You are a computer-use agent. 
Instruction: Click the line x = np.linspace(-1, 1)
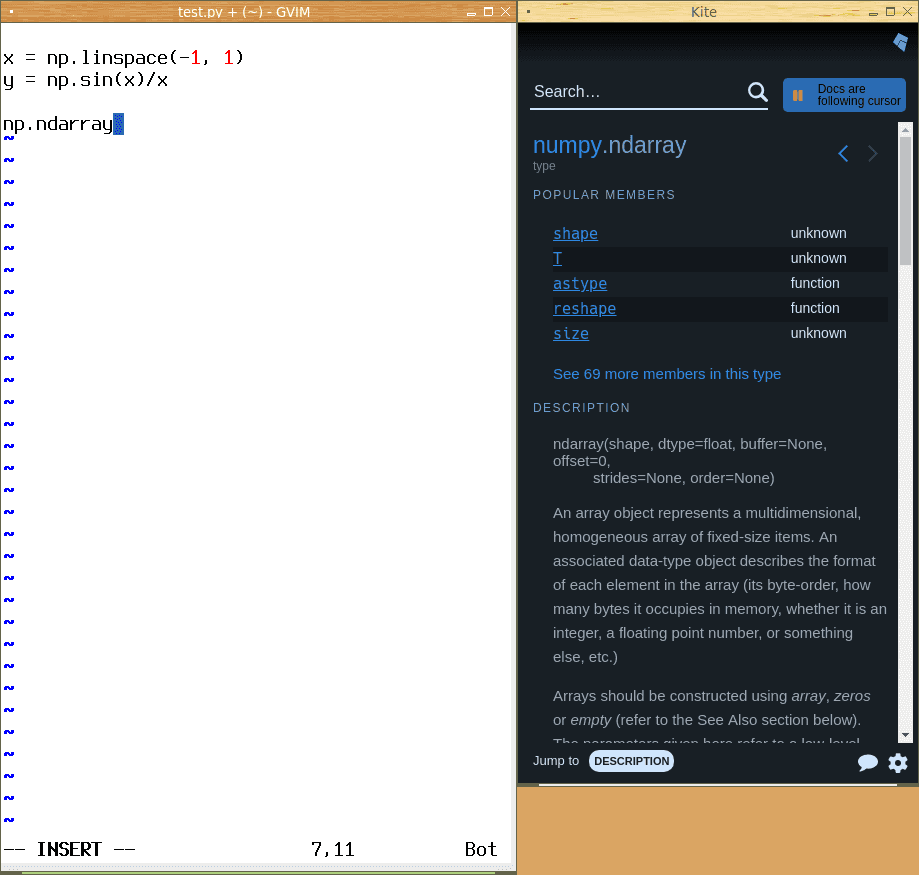(x=123, y=57)
